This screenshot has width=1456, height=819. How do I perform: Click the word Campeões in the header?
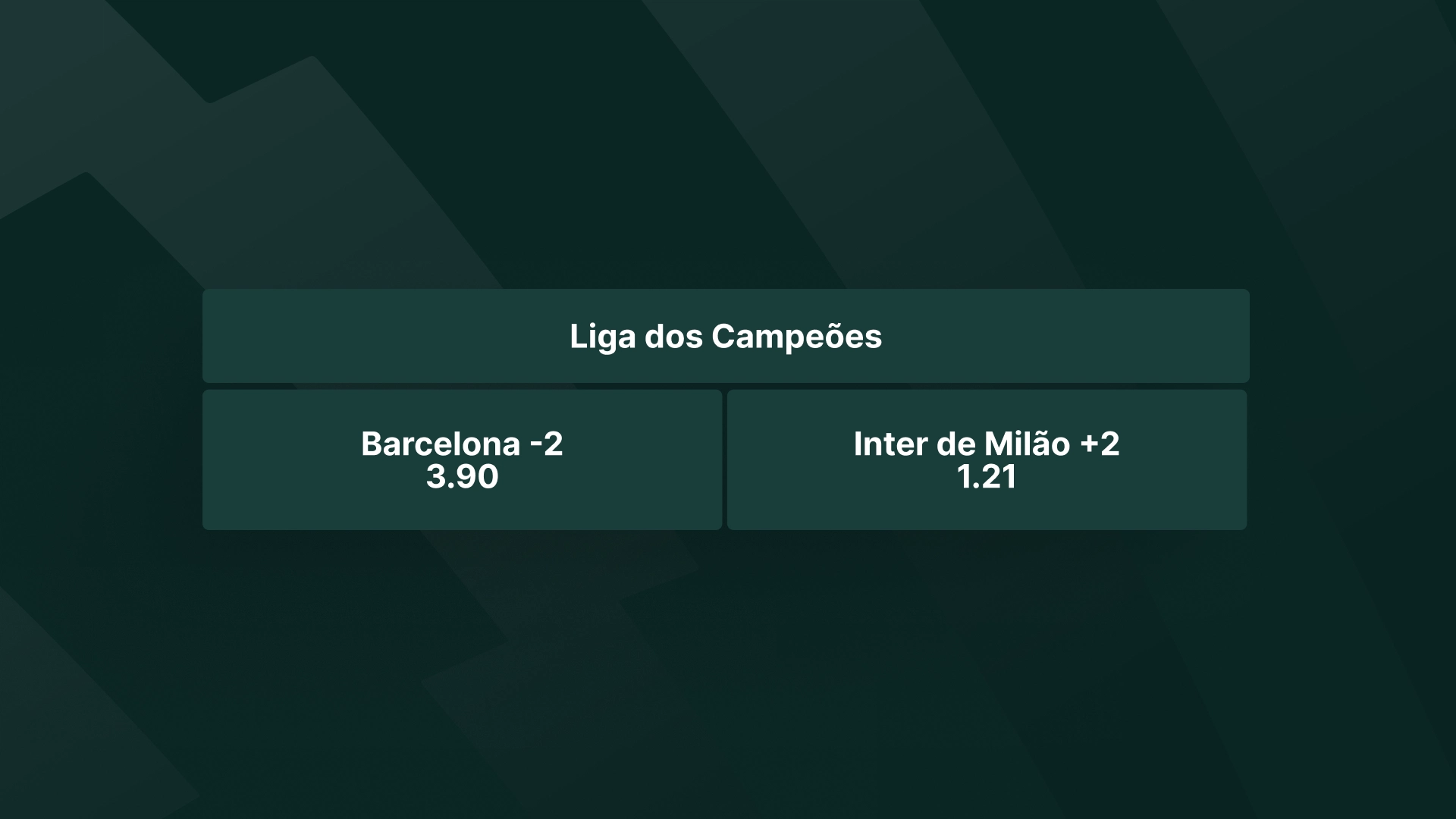point(797,336)
